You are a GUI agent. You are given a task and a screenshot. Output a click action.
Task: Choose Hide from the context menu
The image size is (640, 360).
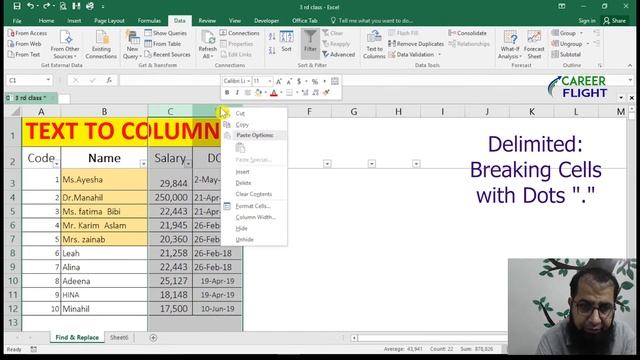tap(242, 228)
